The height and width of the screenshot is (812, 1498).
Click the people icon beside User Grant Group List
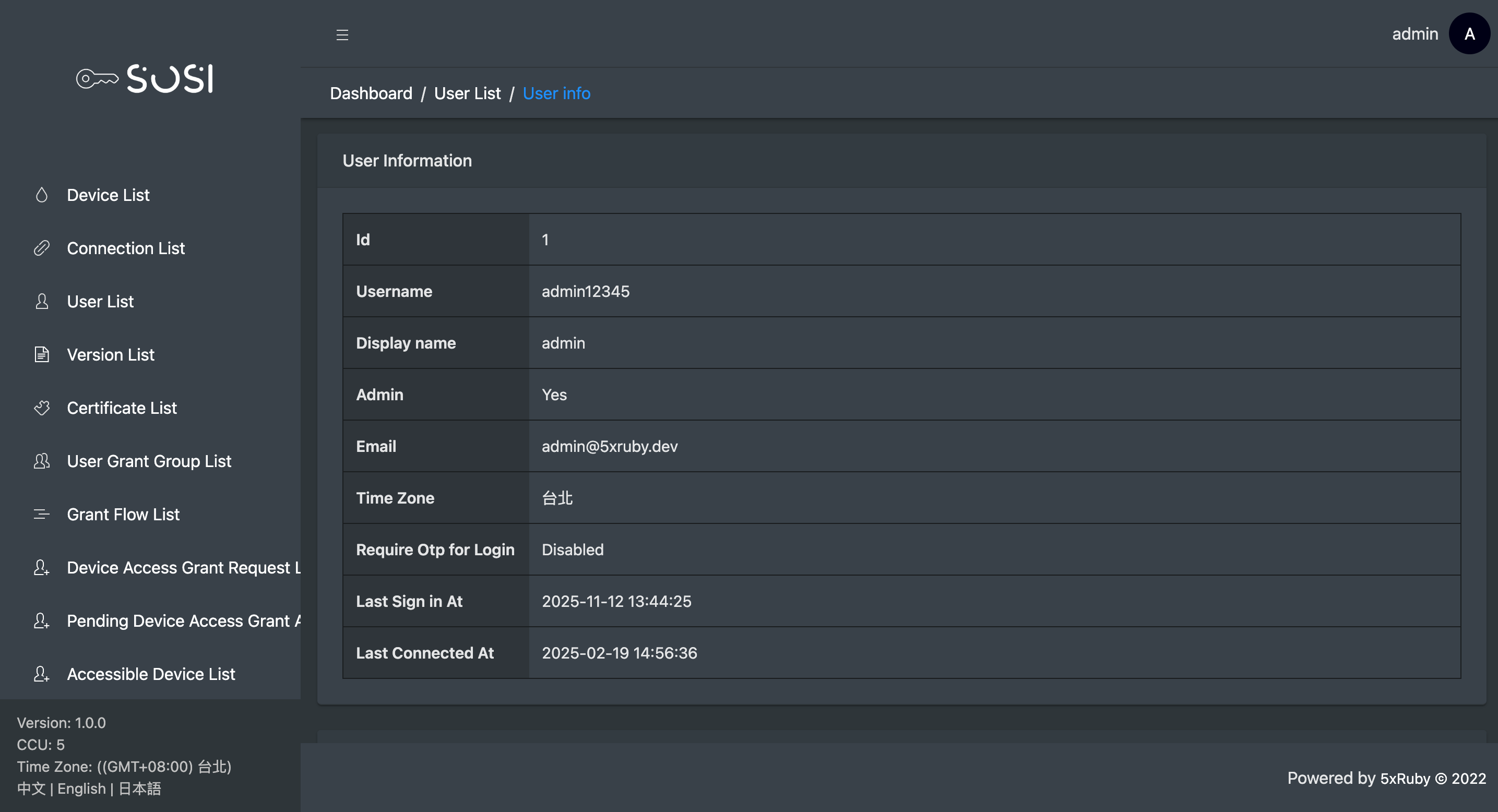pyautogui.click(x=41, y=461)
